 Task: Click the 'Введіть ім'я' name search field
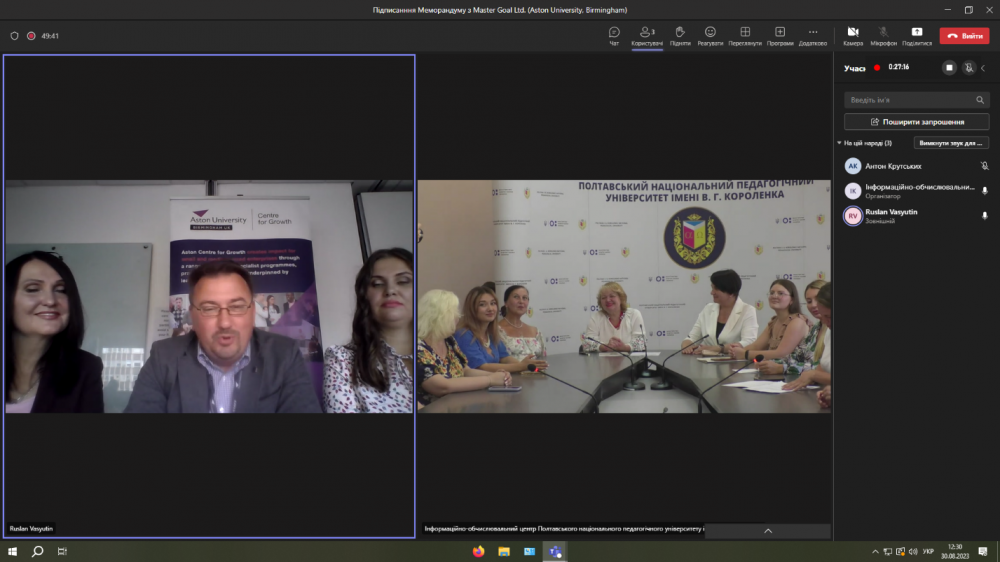[908, 100]
